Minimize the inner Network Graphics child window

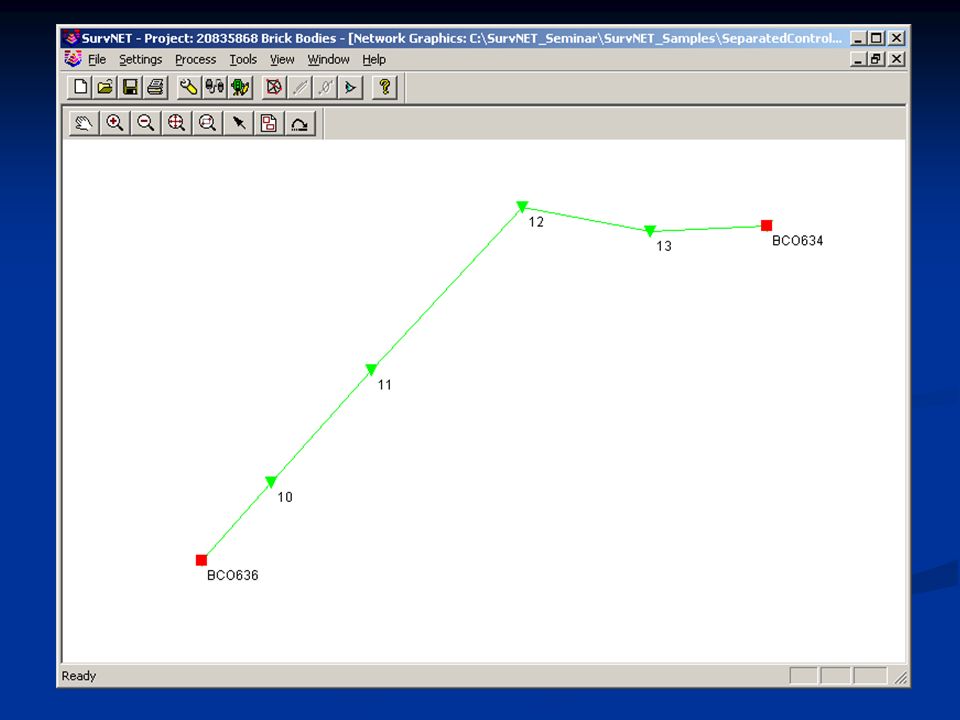[859, 59]
